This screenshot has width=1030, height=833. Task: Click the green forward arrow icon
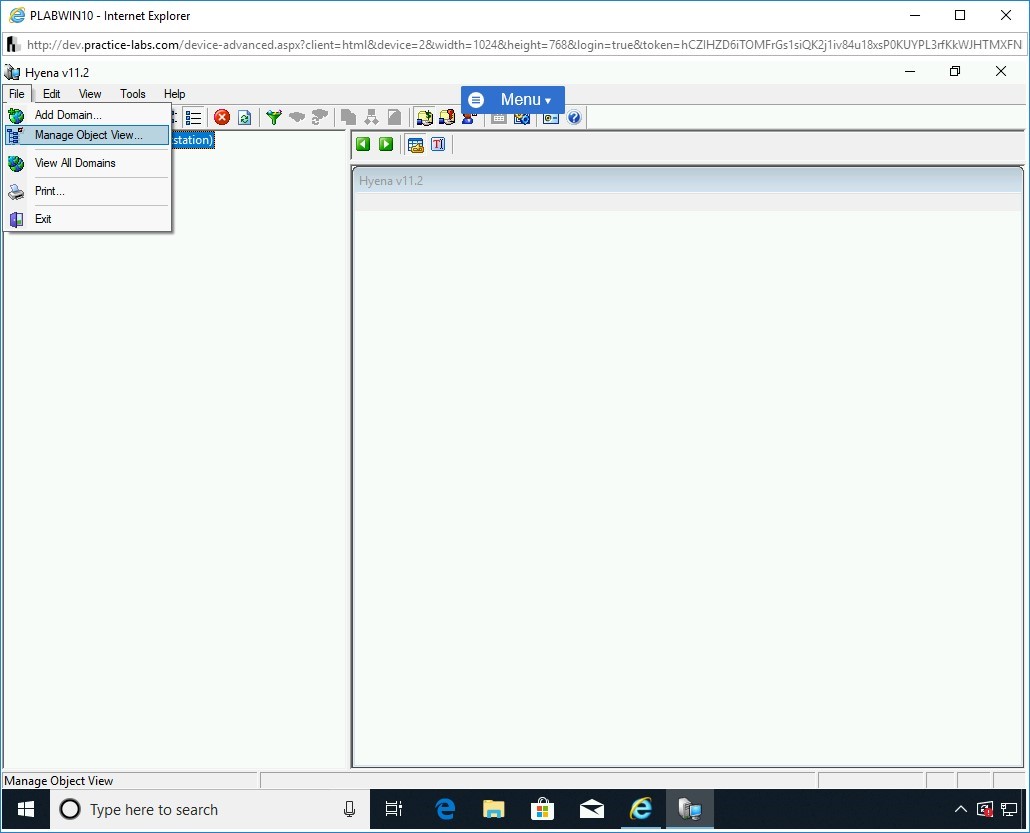386,144
